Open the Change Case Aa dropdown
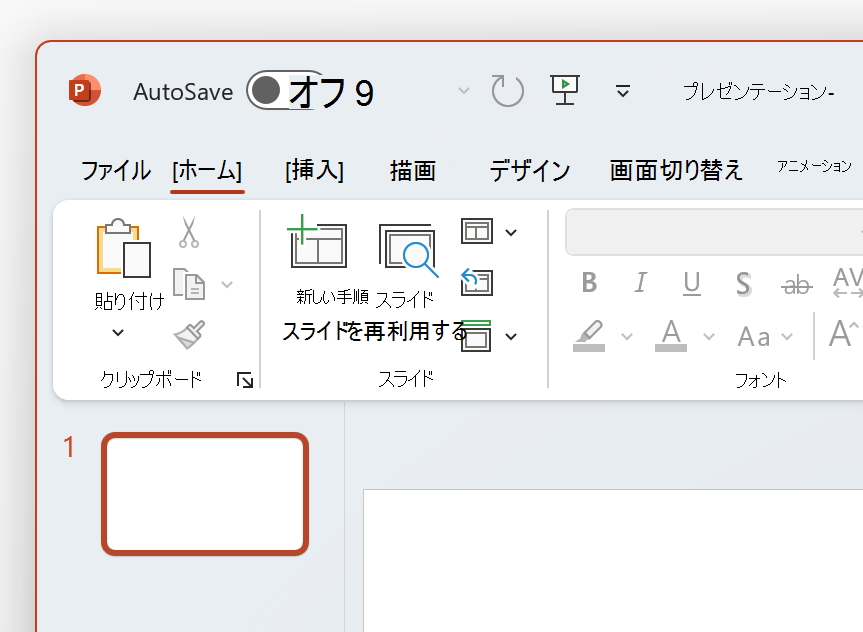This screenshot has height=632, width=863. coord(765,336)
